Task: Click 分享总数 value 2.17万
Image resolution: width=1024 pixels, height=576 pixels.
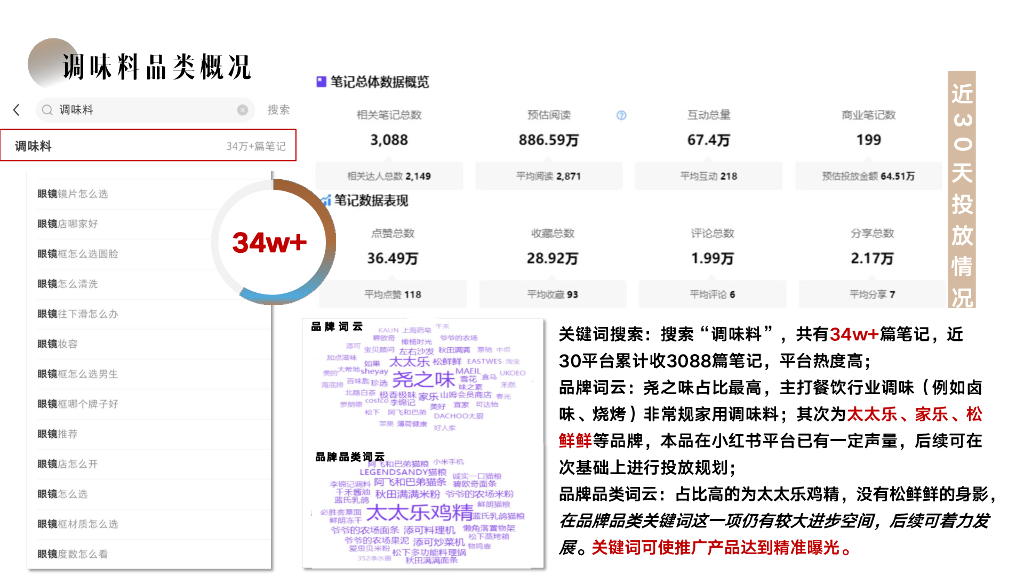Action: click(x=872, y=259)
